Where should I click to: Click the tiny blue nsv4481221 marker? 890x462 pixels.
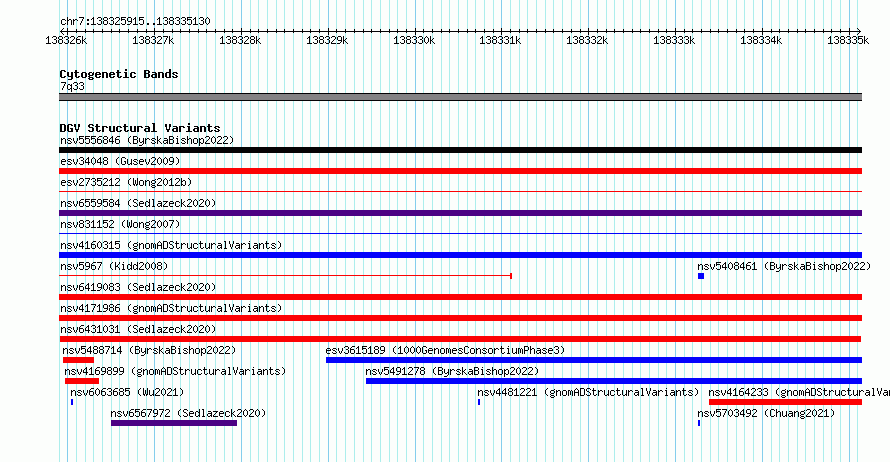(479, 402)
